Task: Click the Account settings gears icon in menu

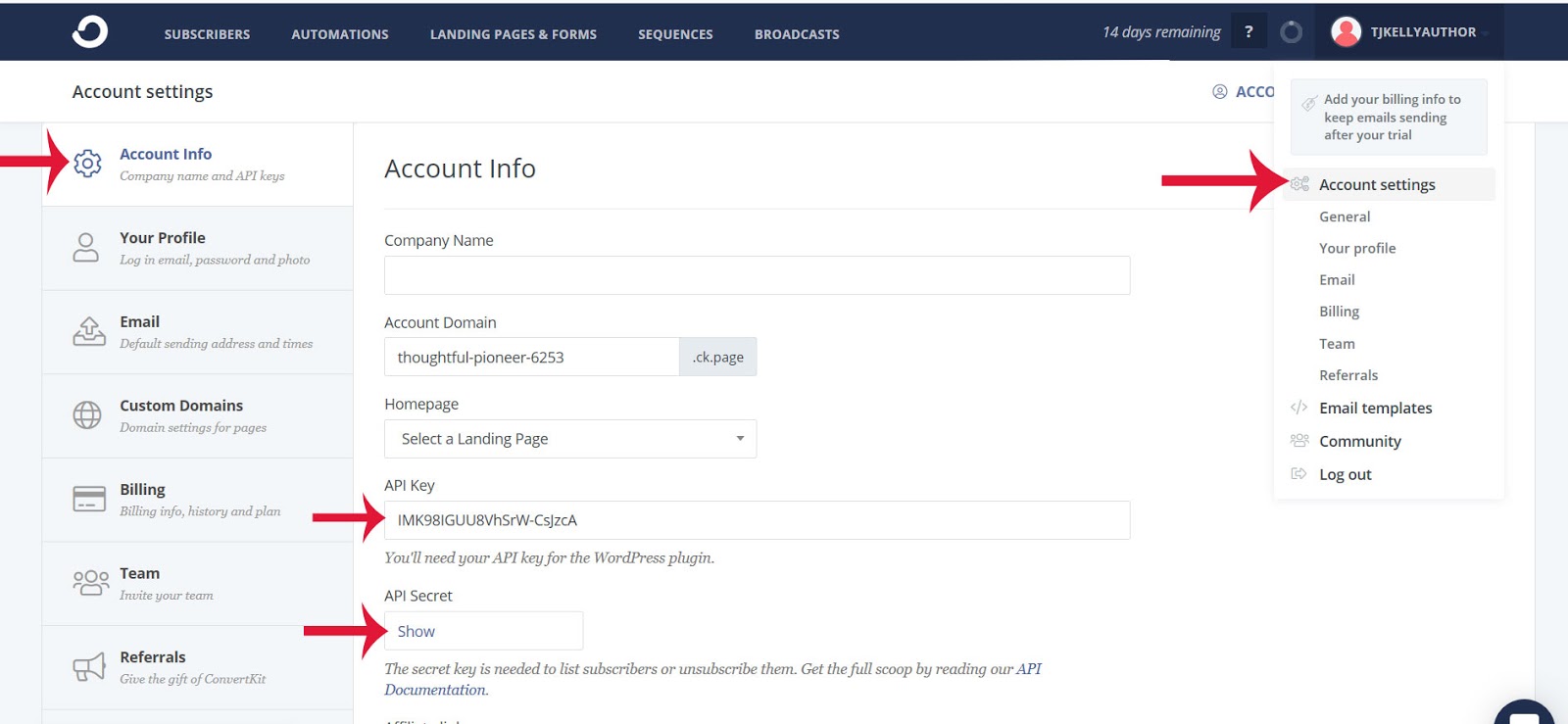Action: [x=1299, y=184]
